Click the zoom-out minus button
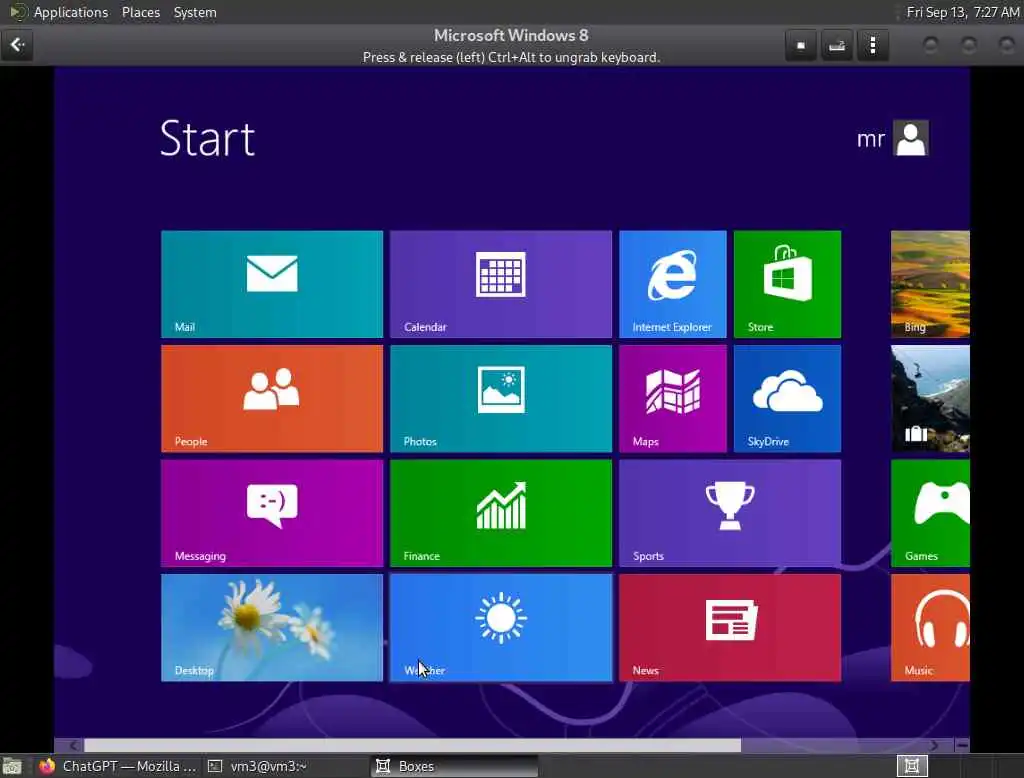This screenshot has width=1024, height=778. 962,745
